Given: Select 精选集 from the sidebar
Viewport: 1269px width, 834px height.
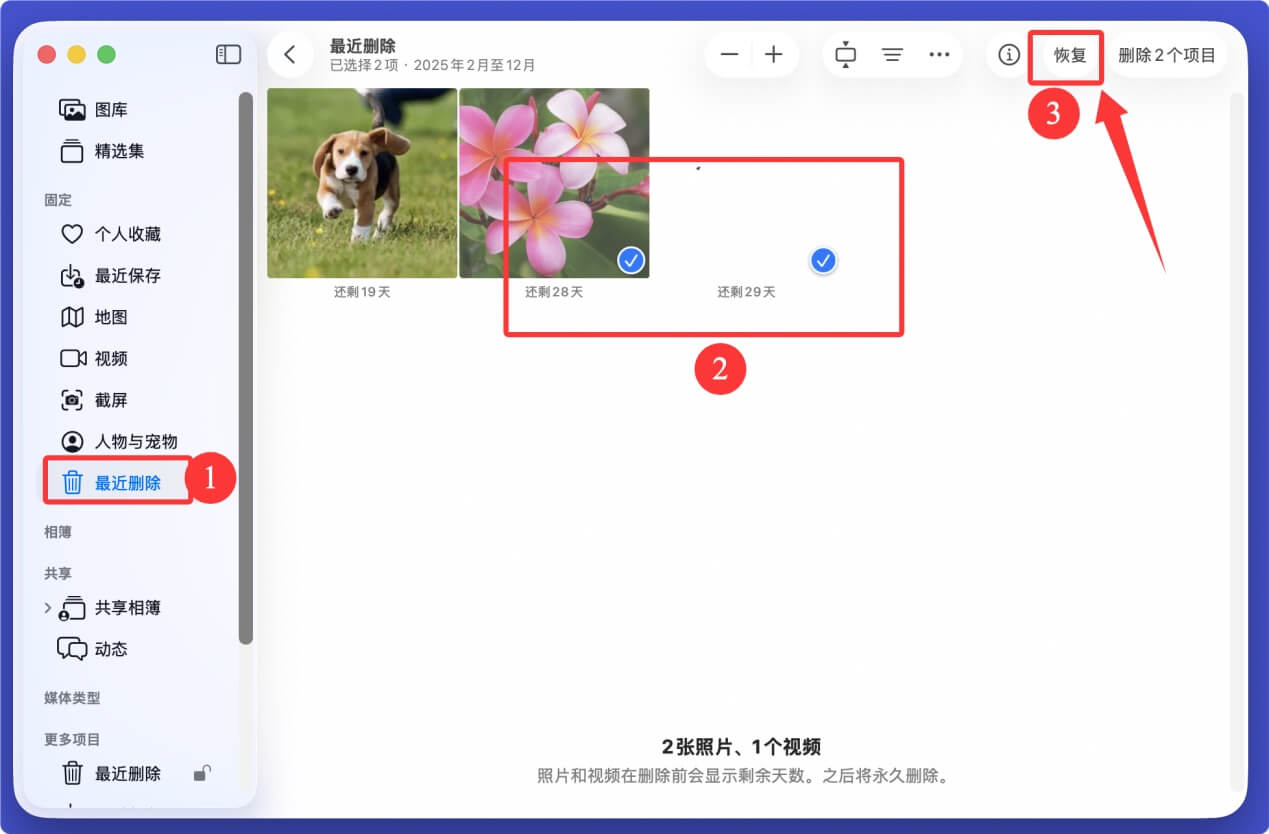Looking at the screenshot, I should (x=111, y=151).
